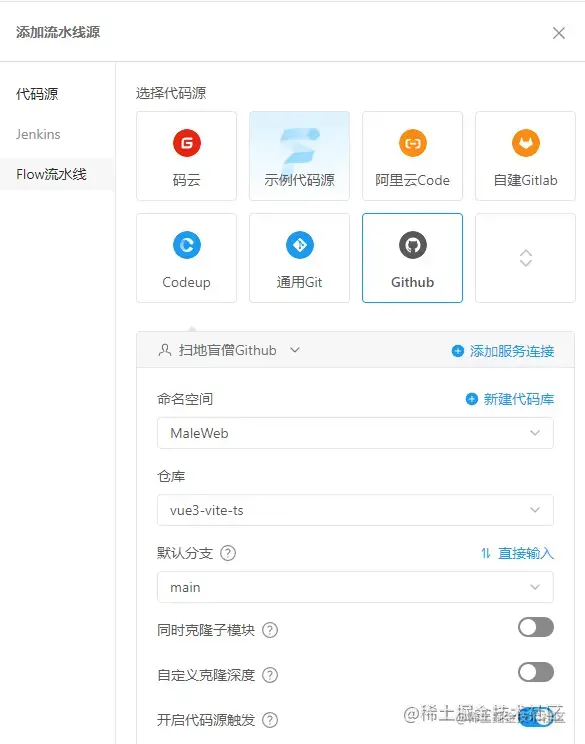Click the chevron arrow in the main branch field
This screenshot has height=744, width=585.
coord(535,587)
